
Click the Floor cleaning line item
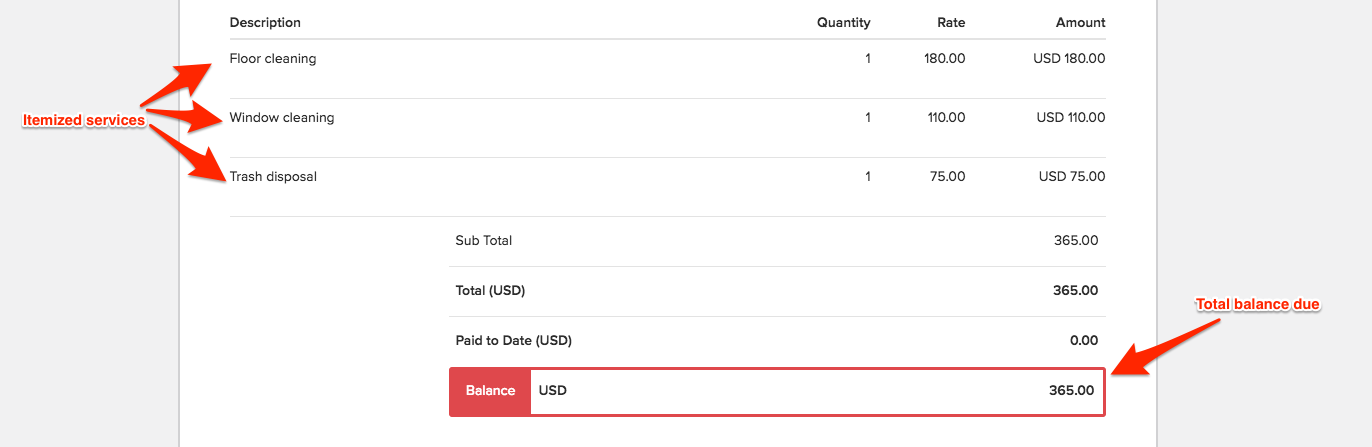[273, 59]
